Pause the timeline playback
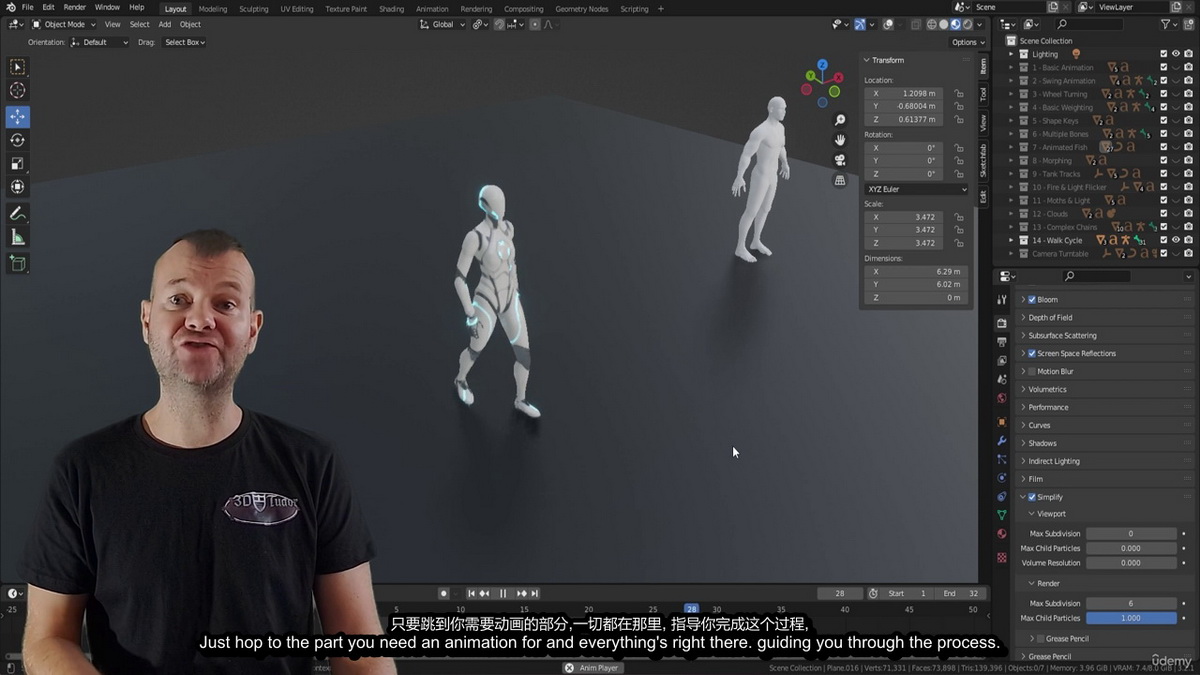 [503, 593]
